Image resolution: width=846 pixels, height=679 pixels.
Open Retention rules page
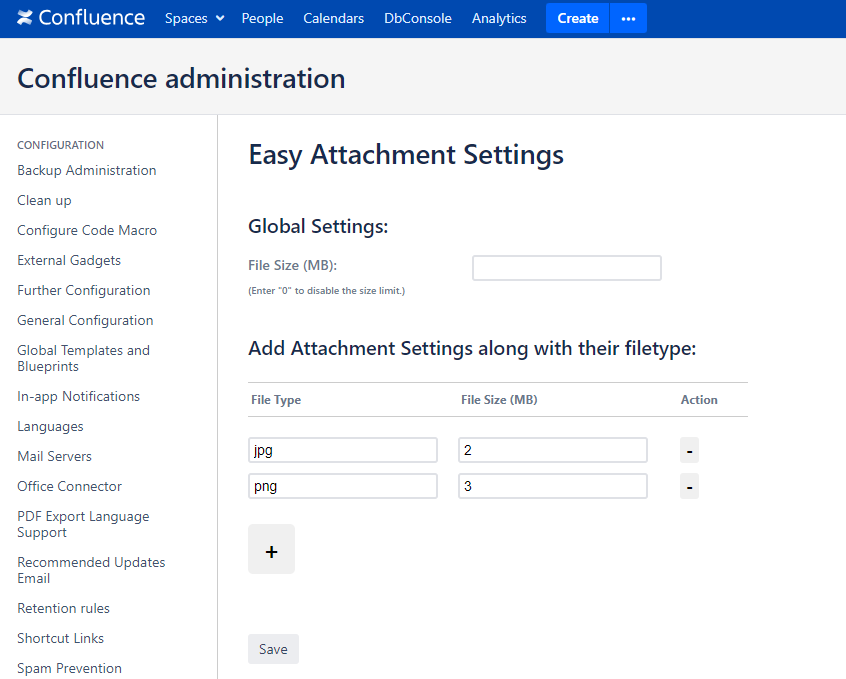[63, 608]
